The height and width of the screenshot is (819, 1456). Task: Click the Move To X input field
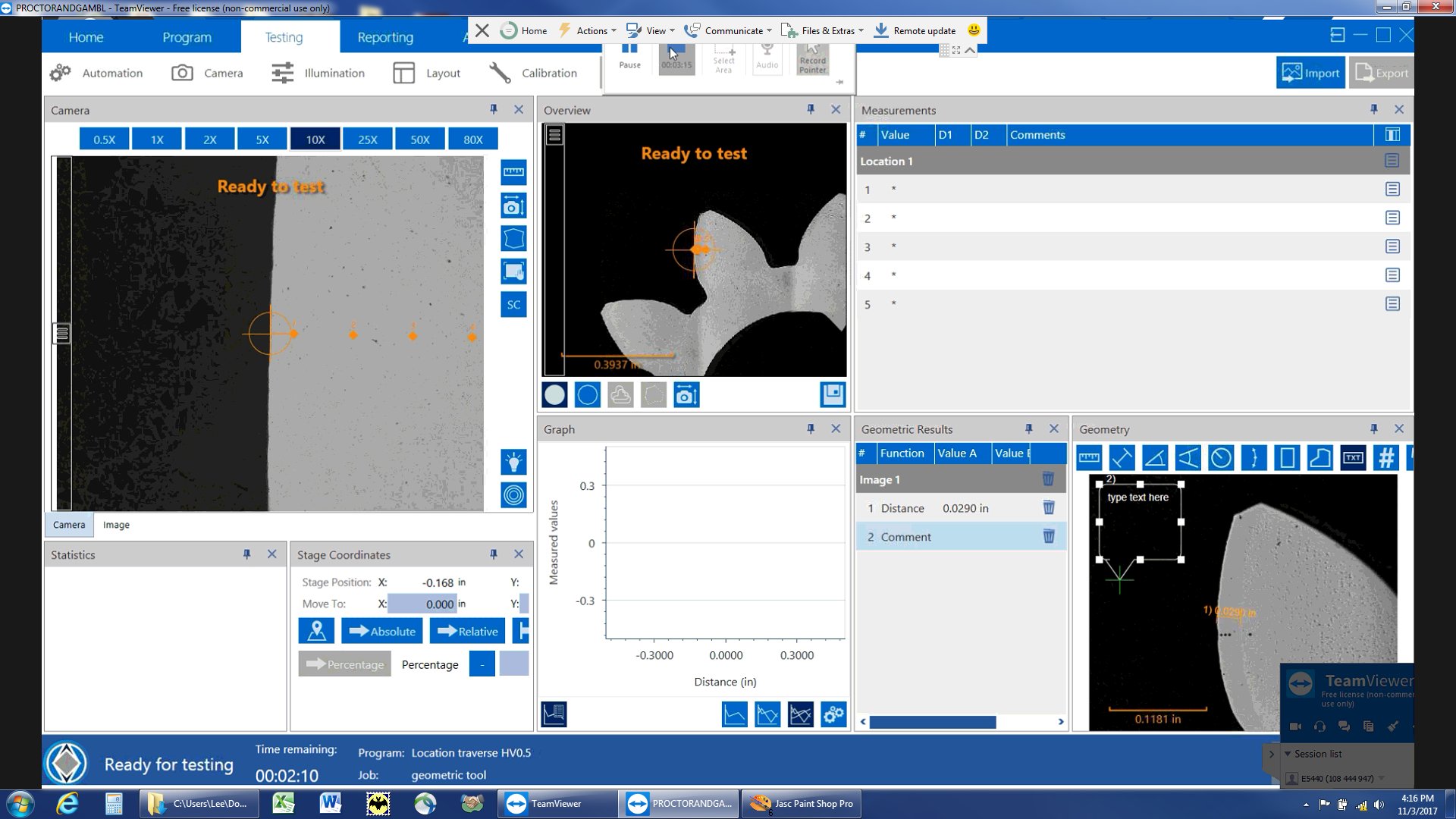tap(422, 604)
